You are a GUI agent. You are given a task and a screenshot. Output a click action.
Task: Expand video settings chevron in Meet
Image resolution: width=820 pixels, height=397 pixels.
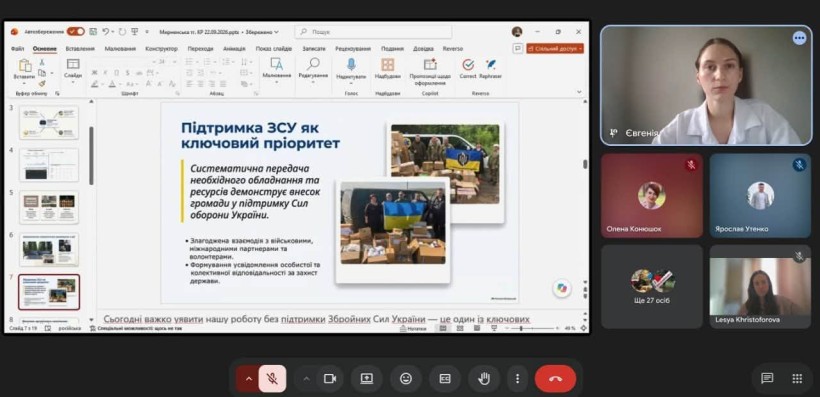[307, 379]
